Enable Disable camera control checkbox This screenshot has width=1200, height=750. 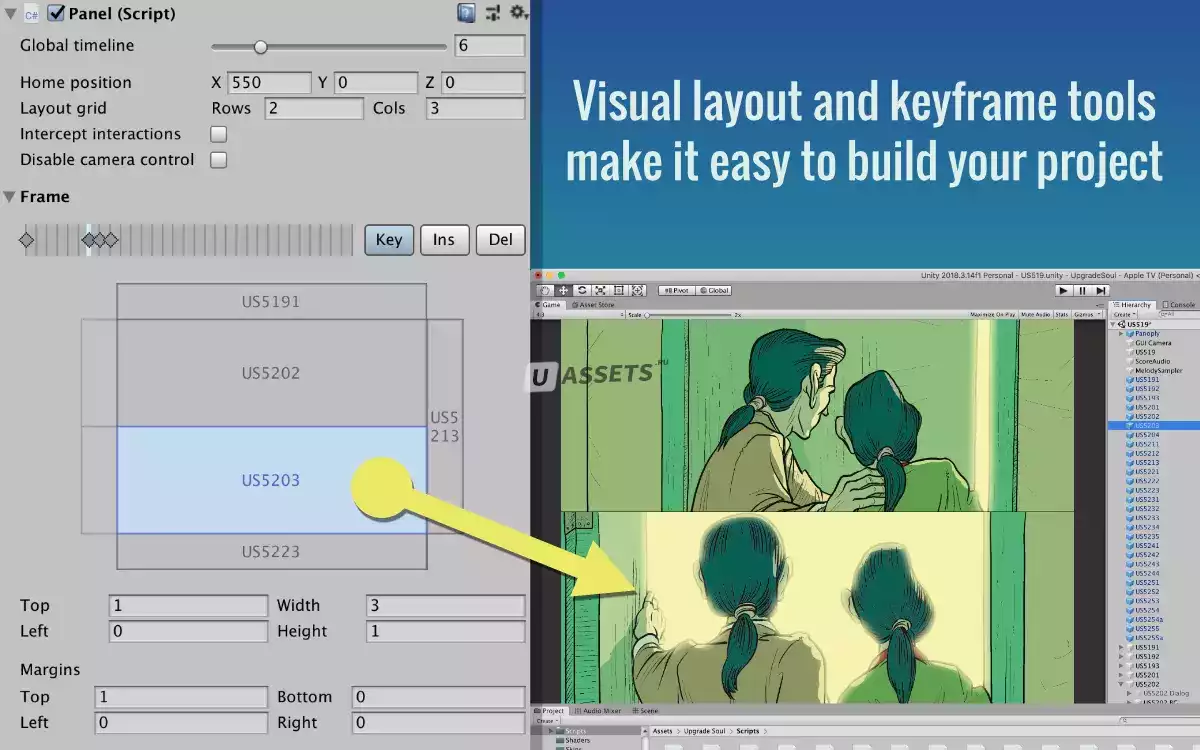coord(218,160)
